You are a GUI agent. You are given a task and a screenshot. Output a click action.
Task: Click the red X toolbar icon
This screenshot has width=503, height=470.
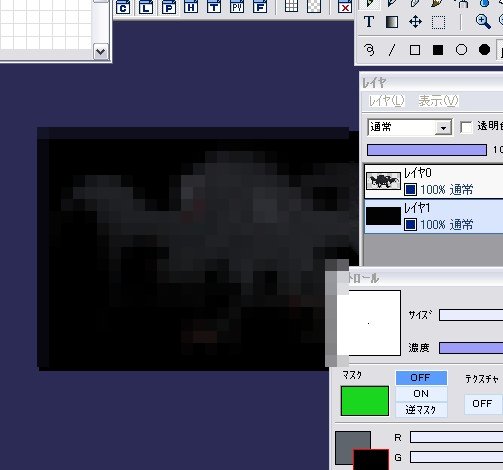pyautogui.click(x=345, y=6)
